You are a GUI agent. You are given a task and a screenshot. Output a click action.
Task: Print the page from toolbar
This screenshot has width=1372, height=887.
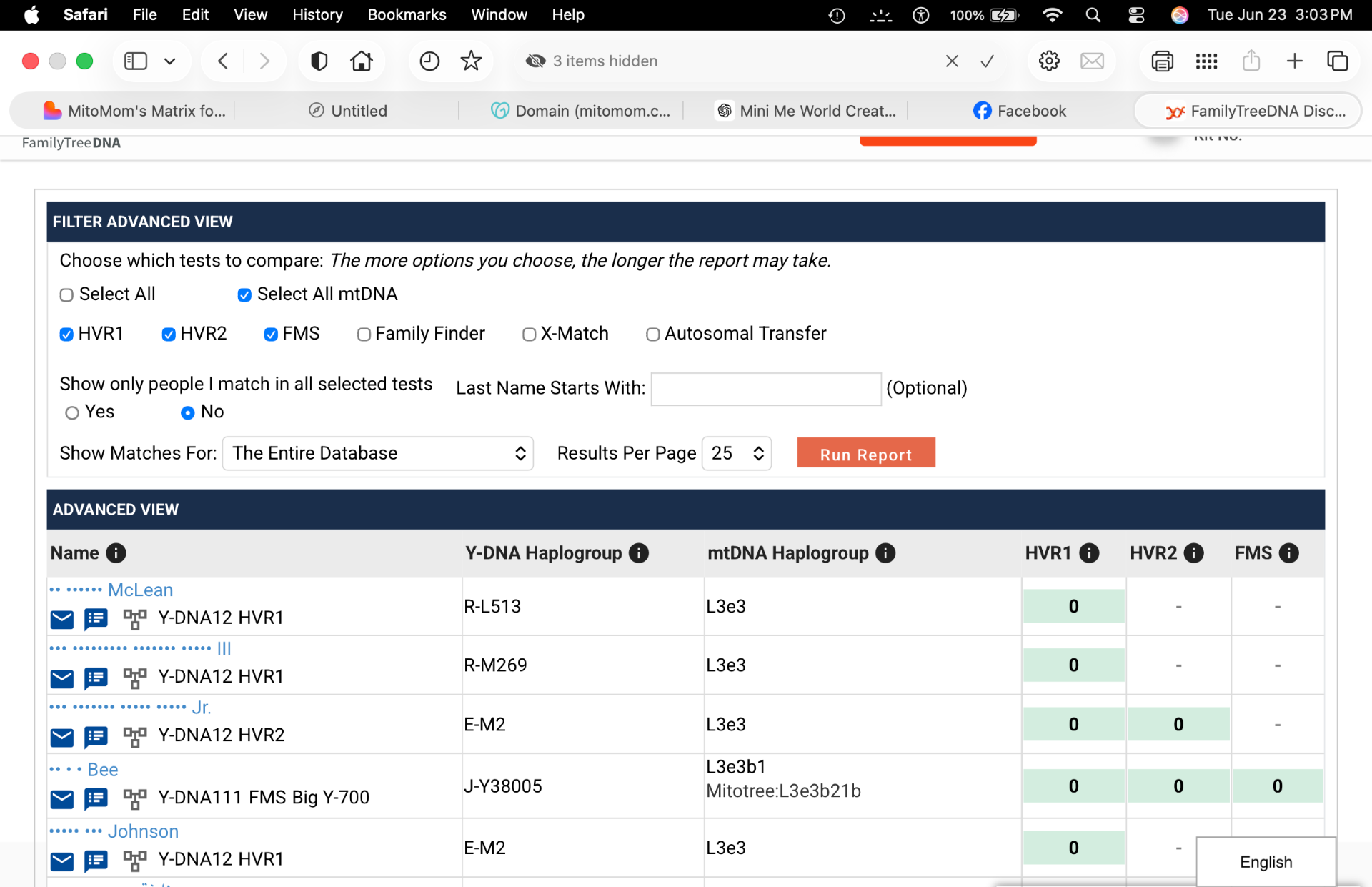point(1162,61)
